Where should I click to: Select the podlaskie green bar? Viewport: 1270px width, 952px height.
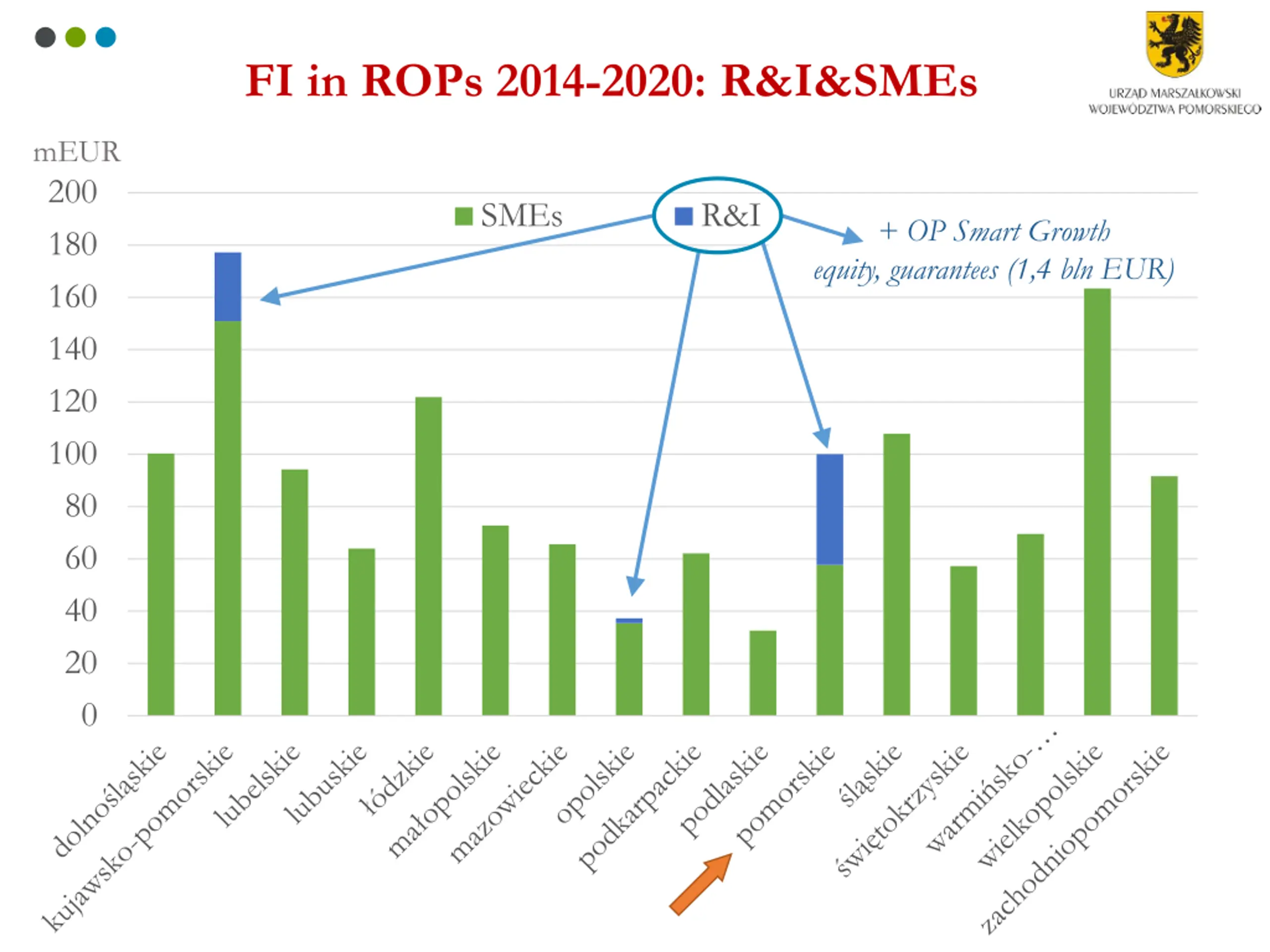coord(763,673)
